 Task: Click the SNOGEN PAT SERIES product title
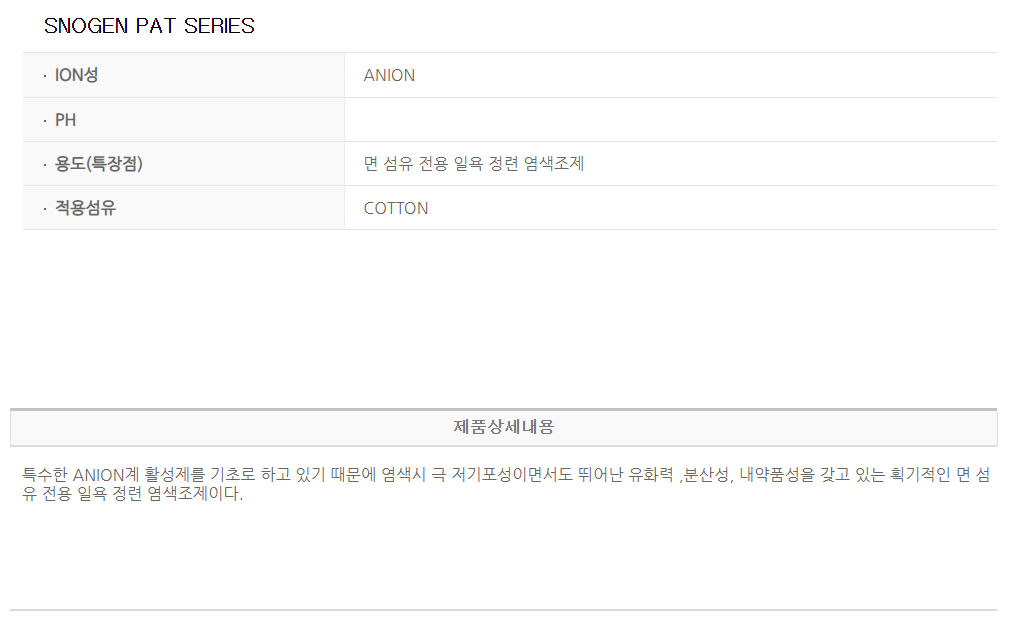click(x=149, y=27)
